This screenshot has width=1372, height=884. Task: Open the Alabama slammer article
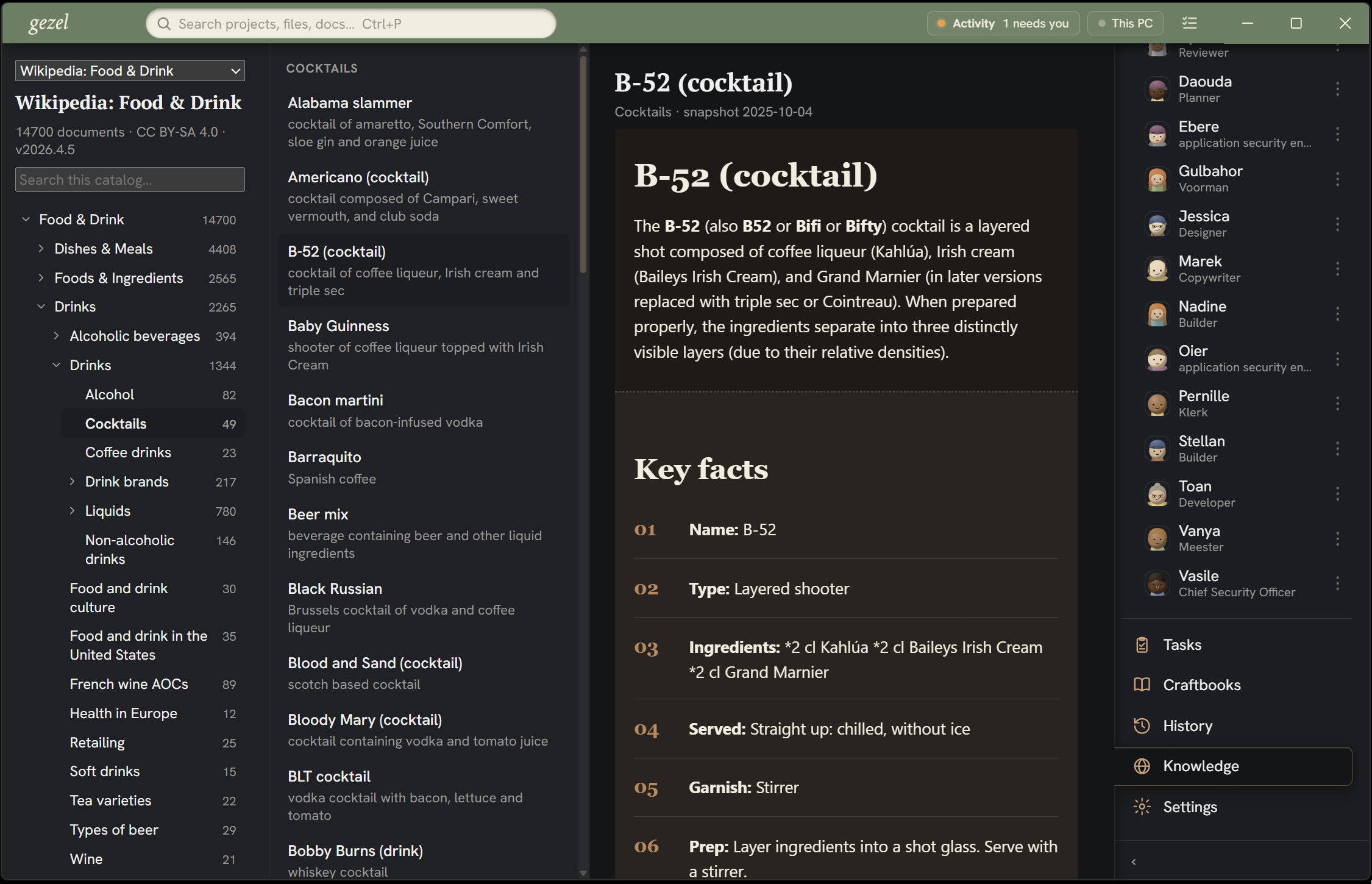pyautogui.click(x=424, y=122)
